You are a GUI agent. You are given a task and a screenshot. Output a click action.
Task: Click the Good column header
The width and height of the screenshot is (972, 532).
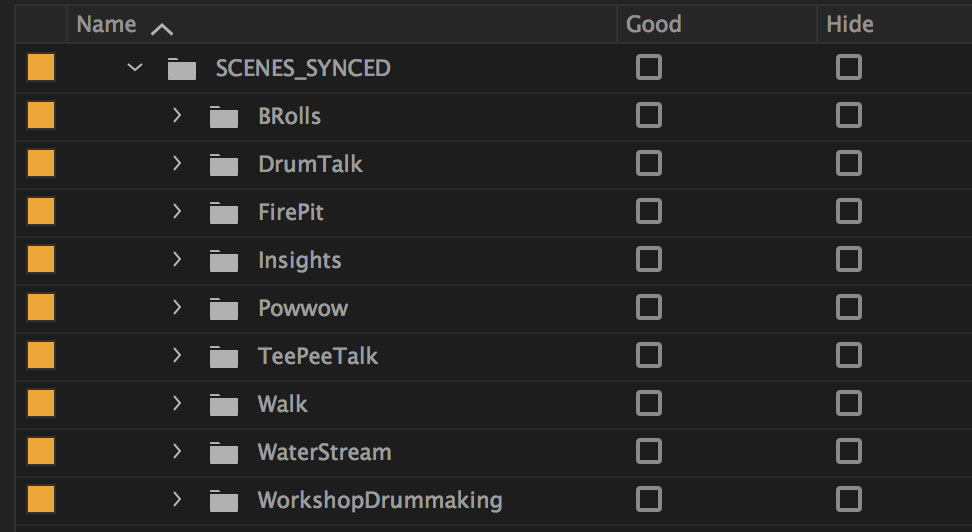(653, 25)
